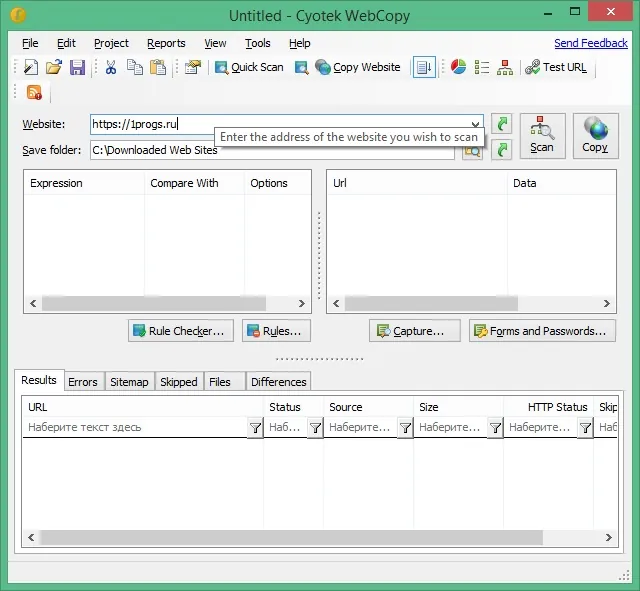Click the green arrow next to Save folder

pyautogui.click(x=501, y=150)
